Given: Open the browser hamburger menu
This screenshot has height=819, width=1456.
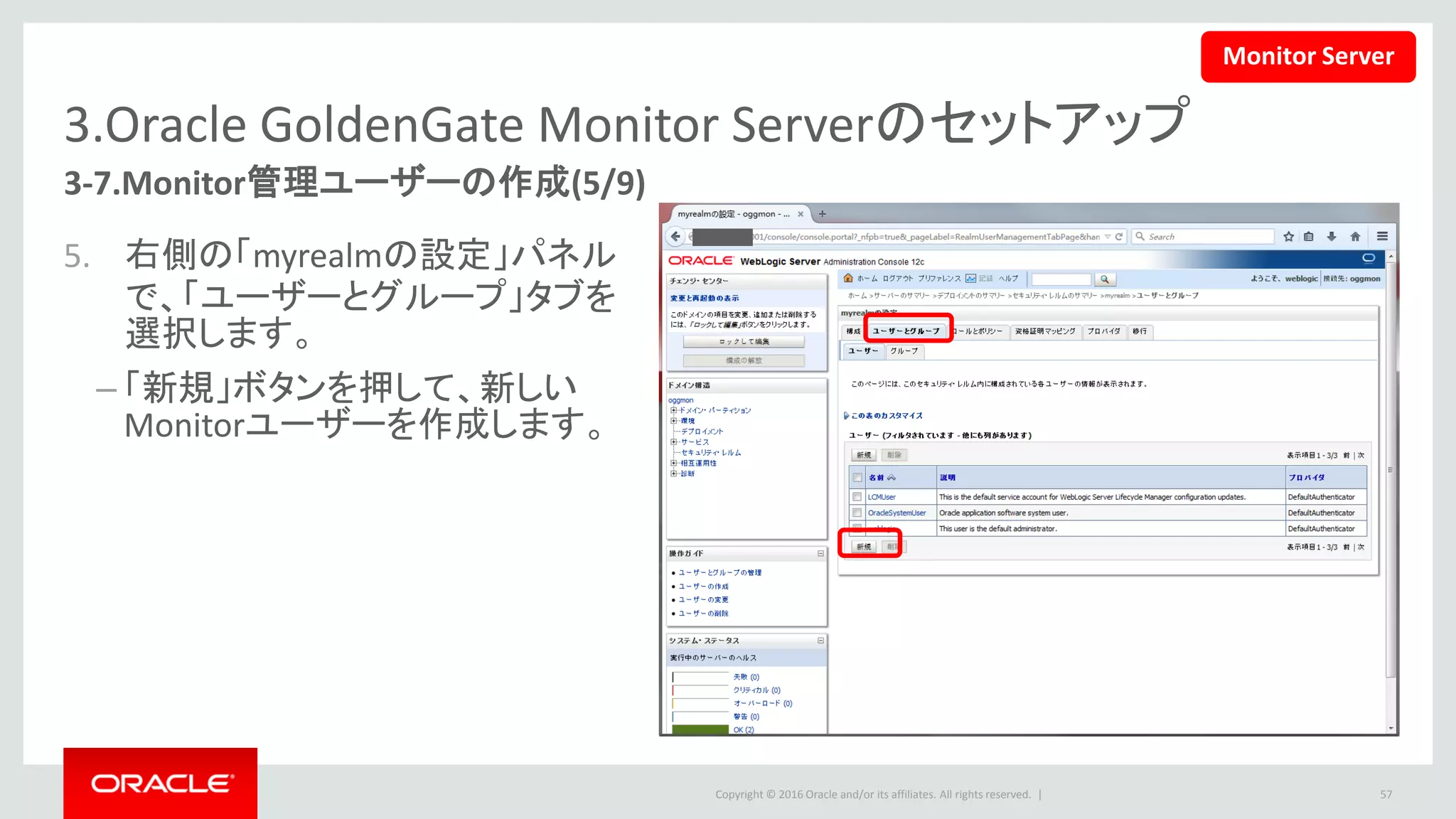Looking at the screenshot, I should tap(1382, 237).
